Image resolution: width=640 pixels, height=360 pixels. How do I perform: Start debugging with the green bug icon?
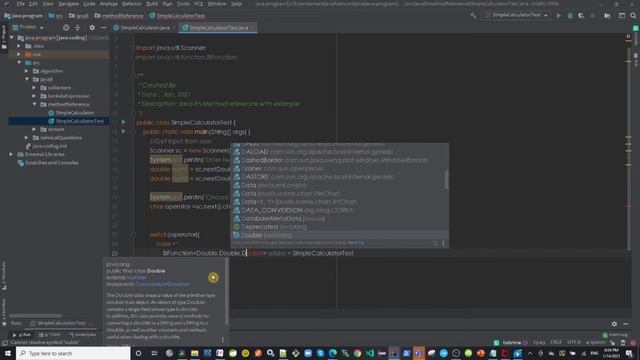(x=570, y=16)
